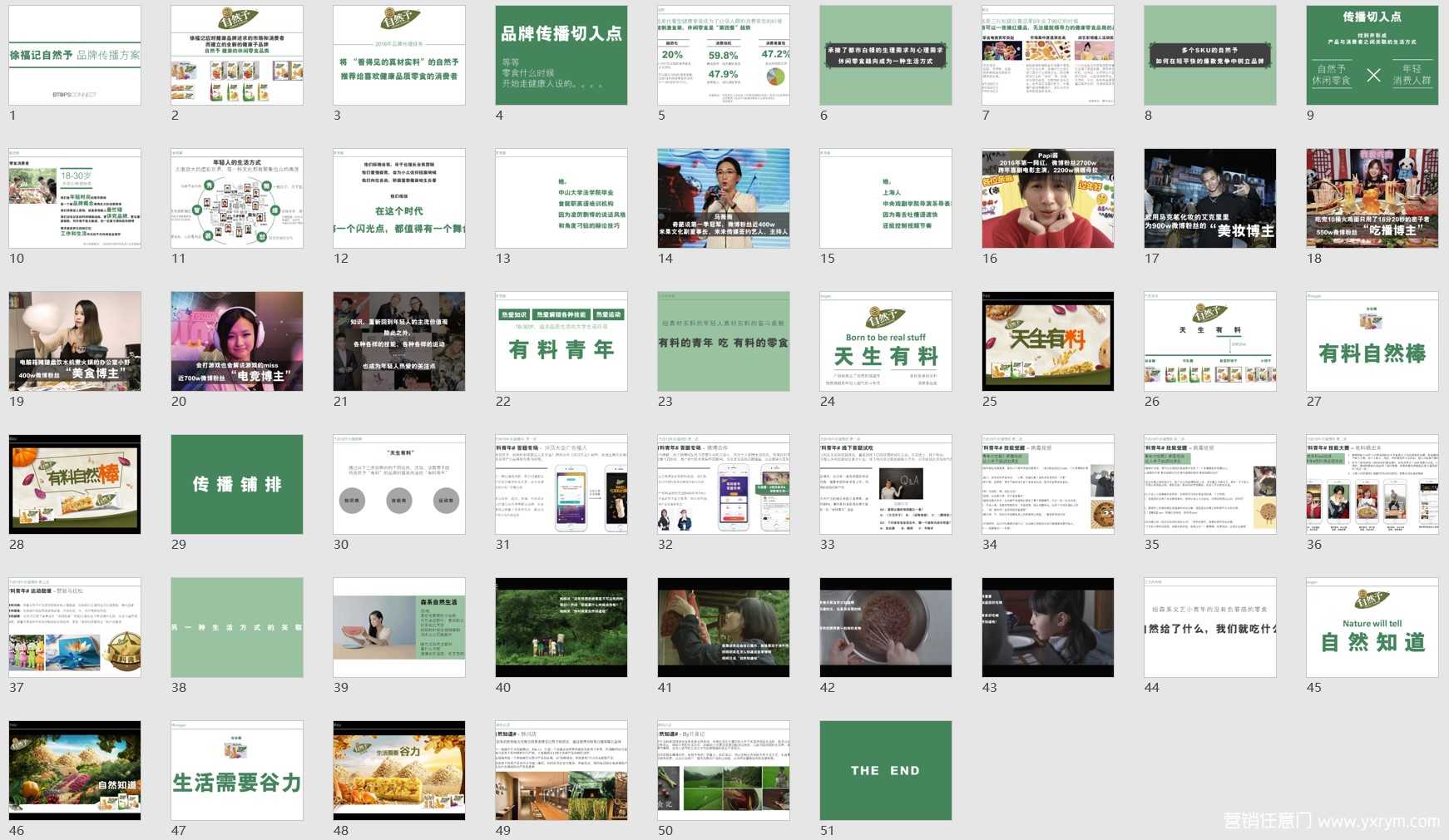Click slide 14 with woman presenter photo
This screenshot has width=1449, height=840.
coord(724,198)
